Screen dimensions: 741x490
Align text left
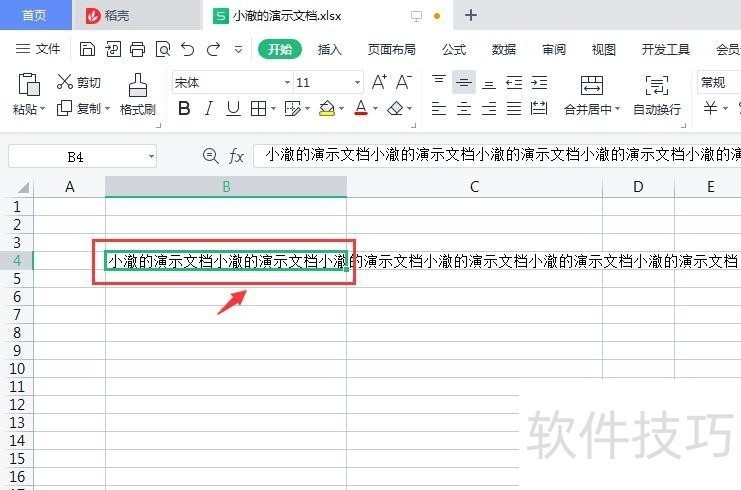439,109
